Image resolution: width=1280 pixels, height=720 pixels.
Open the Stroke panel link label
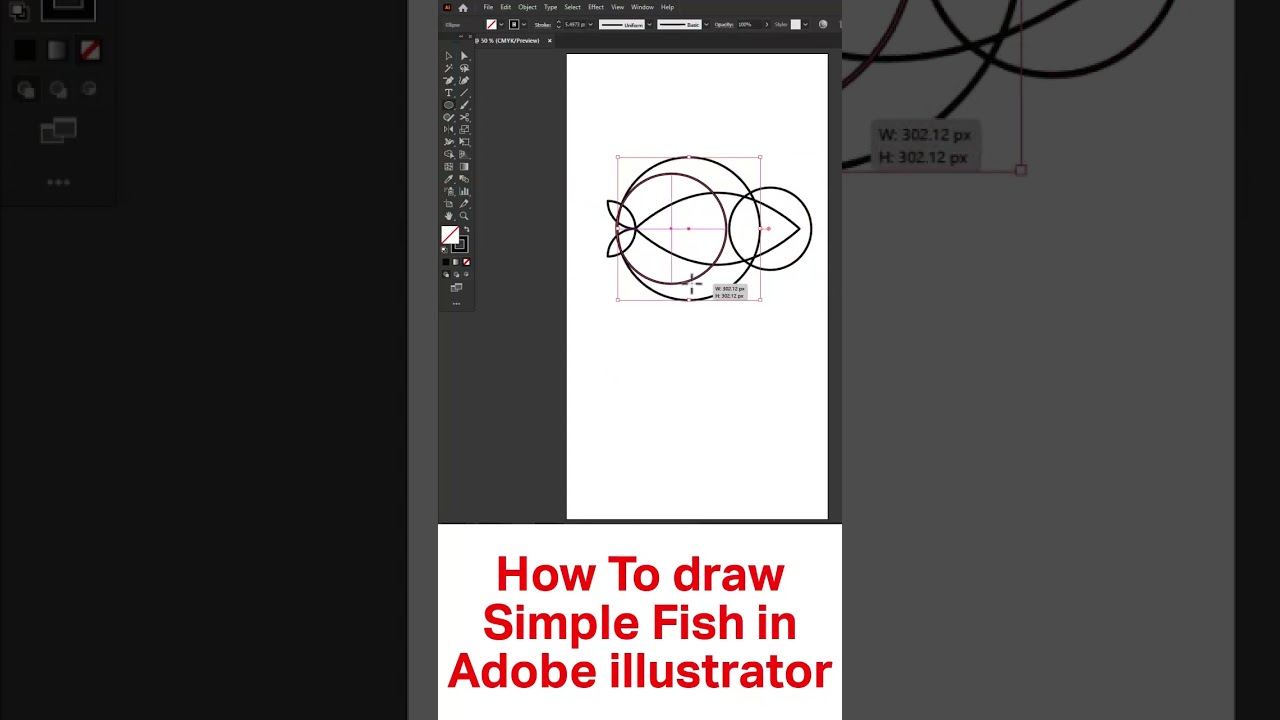point(543,24)
